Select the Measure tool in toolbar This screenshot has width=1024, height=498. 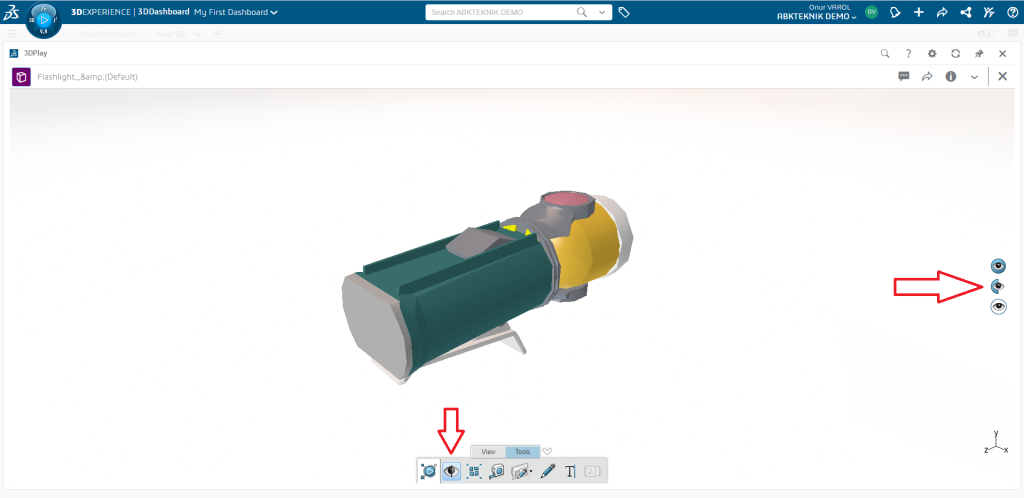click(x=497, y=471)
